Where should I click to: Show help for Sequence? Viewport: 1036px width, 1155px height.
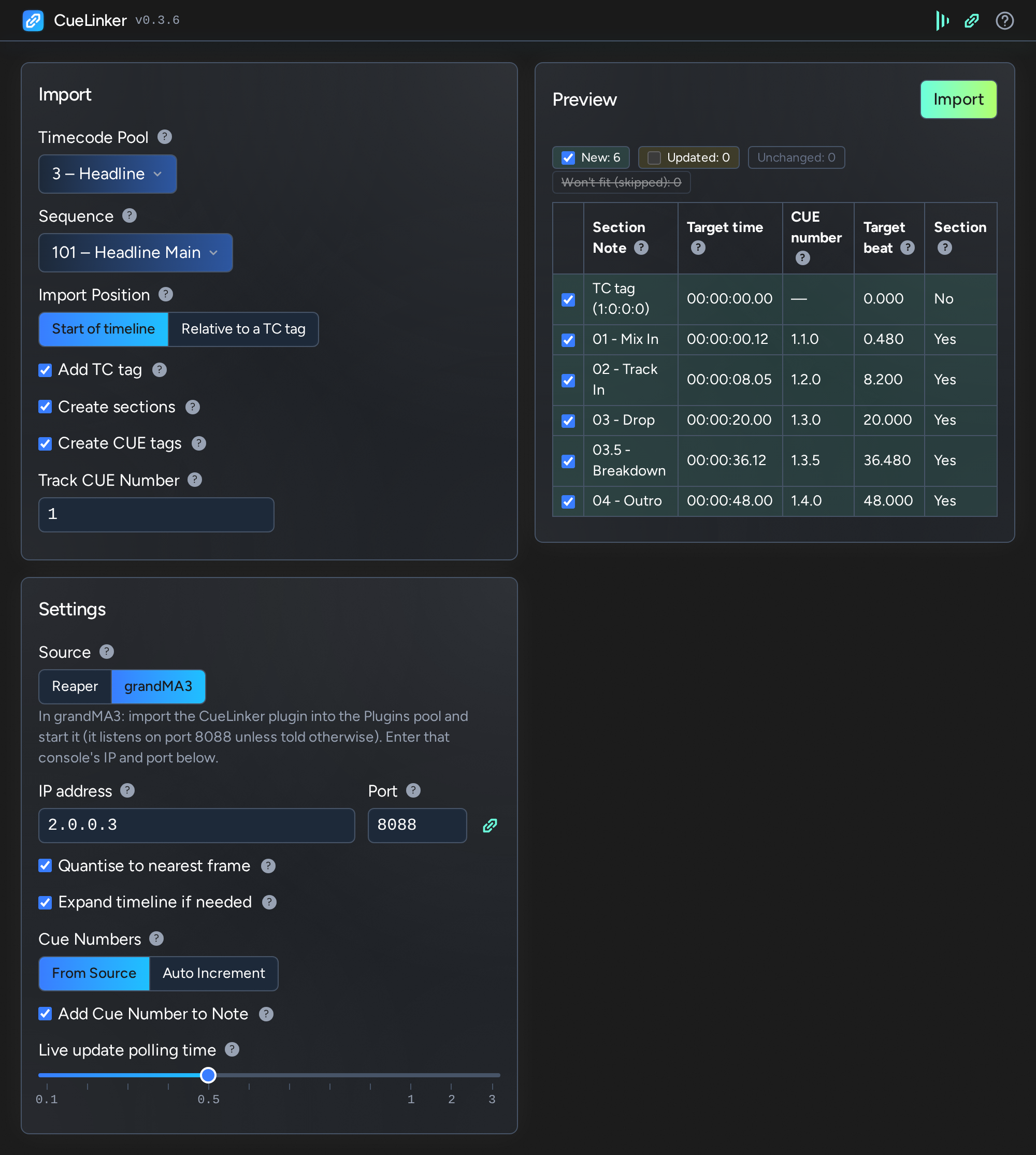coord(130,216)
